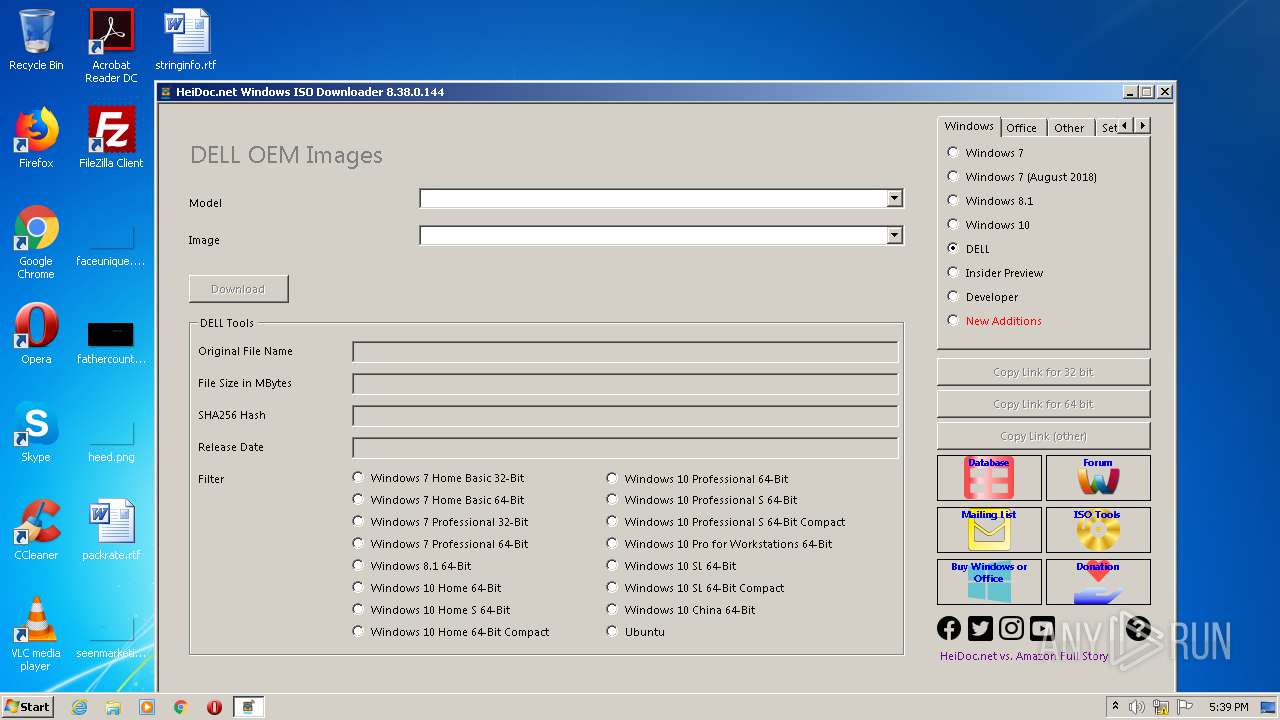Select Firefox desktop shortcut
Screen dimensions: 1280x720
tap(36, 138)
